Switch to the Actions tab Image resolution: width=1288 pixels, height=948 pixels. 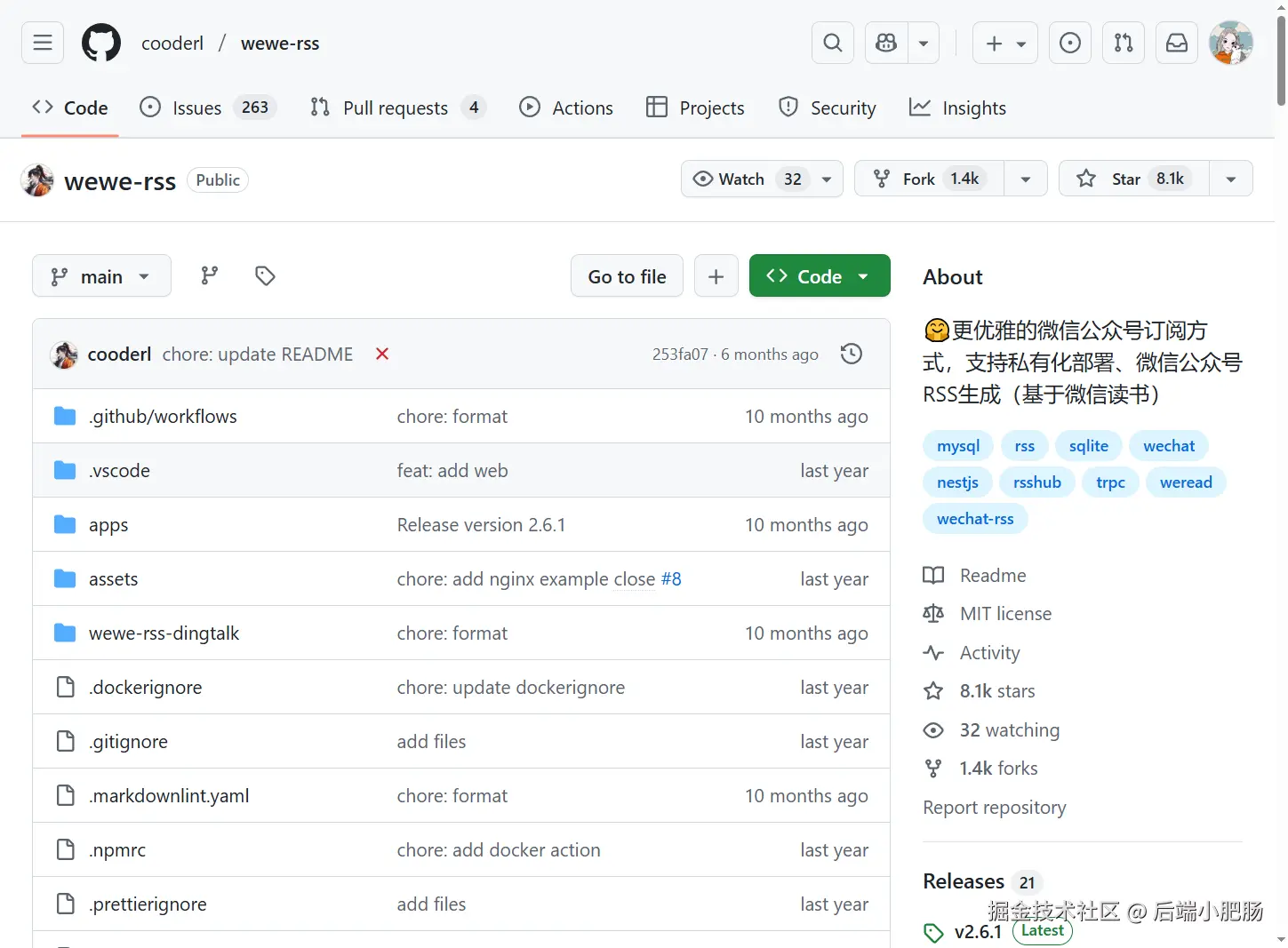(566, 108)
